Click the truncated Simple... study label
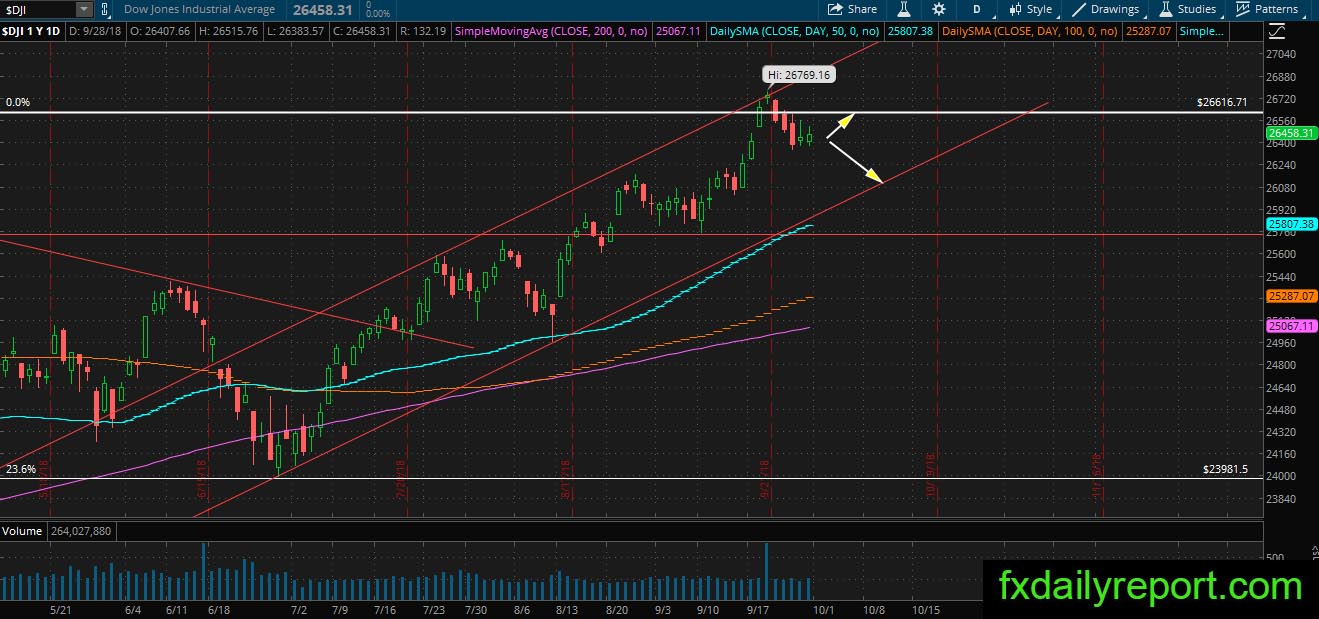The height and width of the screenshot is (619, 1319). point(1202,32)
